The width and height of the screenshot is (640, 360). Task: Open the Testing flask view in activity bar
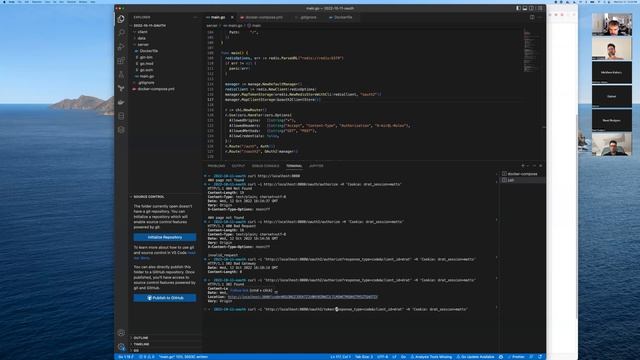click(121, 75)
